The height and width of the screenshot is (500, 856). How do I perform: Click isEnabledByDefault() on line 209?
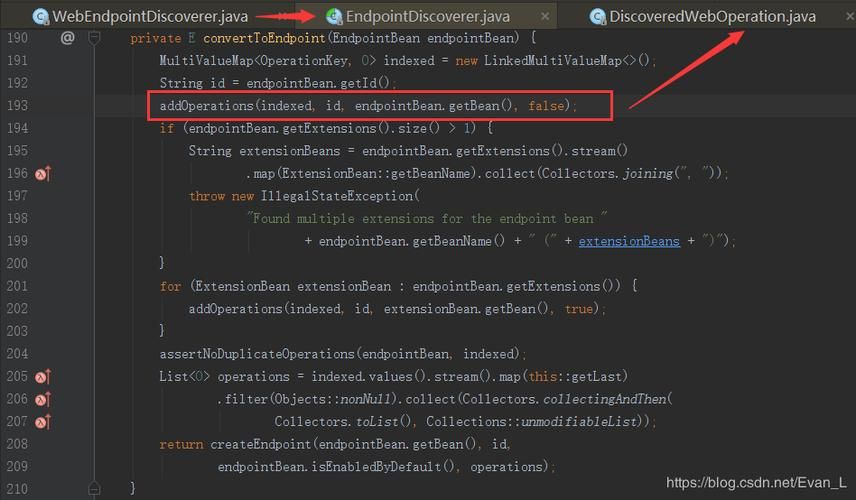click(x=383, y=467)
